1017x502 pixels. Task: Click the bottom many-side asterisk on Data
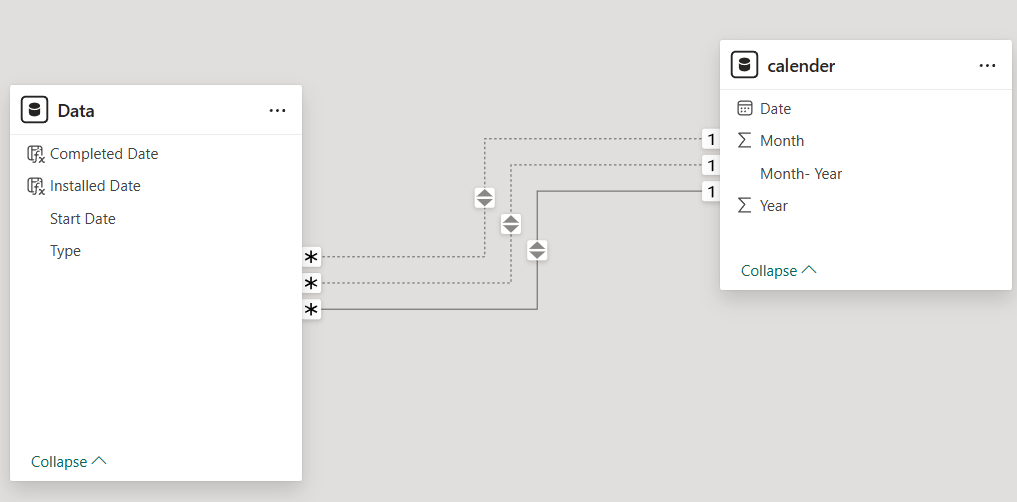(x=311, y=310)
